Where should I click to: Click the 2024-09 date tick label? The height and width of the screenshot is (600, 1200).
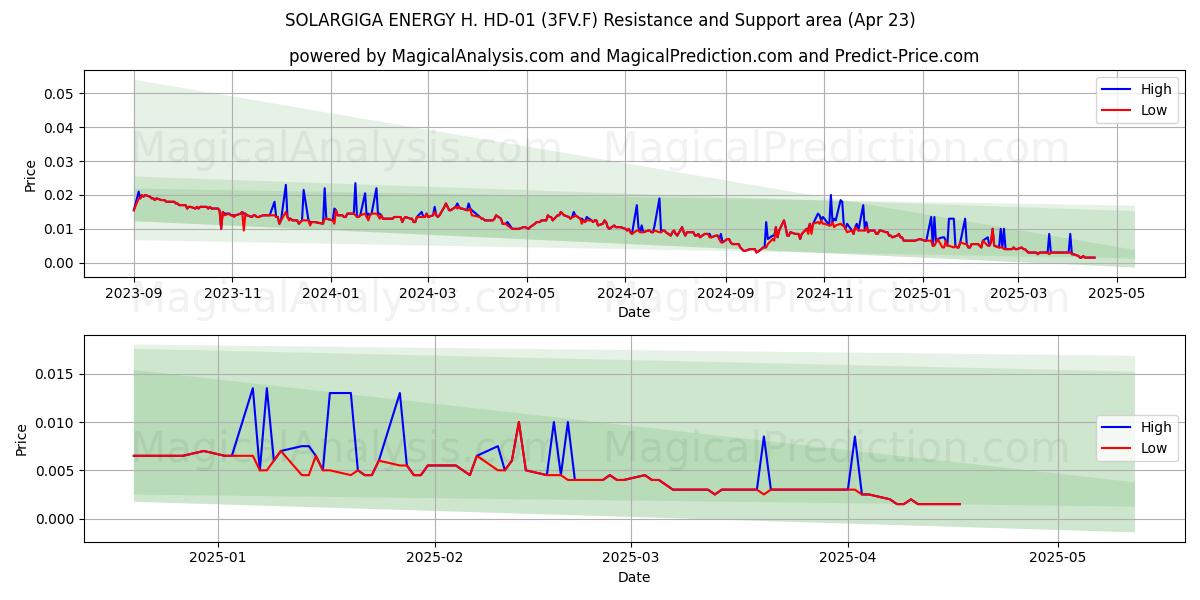[725, 294]
